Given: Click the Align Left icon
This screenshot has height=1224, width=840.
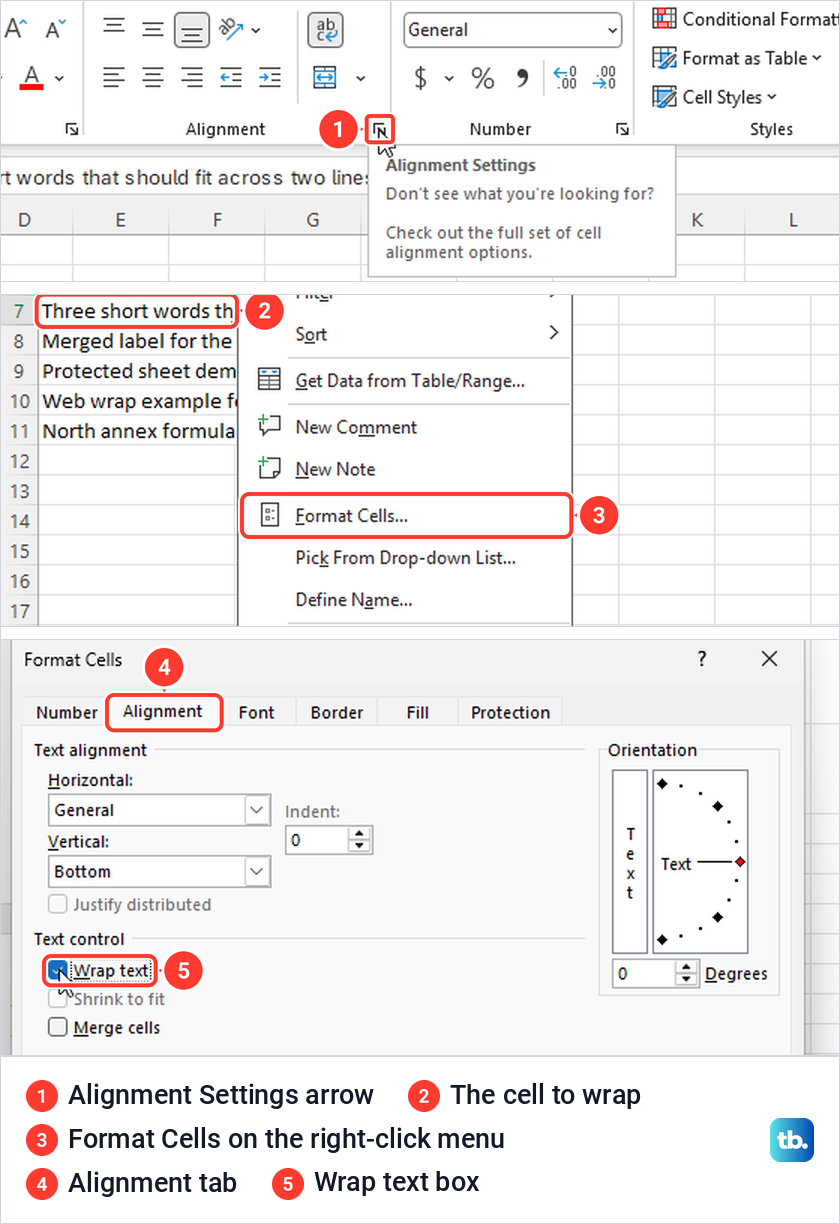Looking at the screenshot, I should [x=115, y=77].
